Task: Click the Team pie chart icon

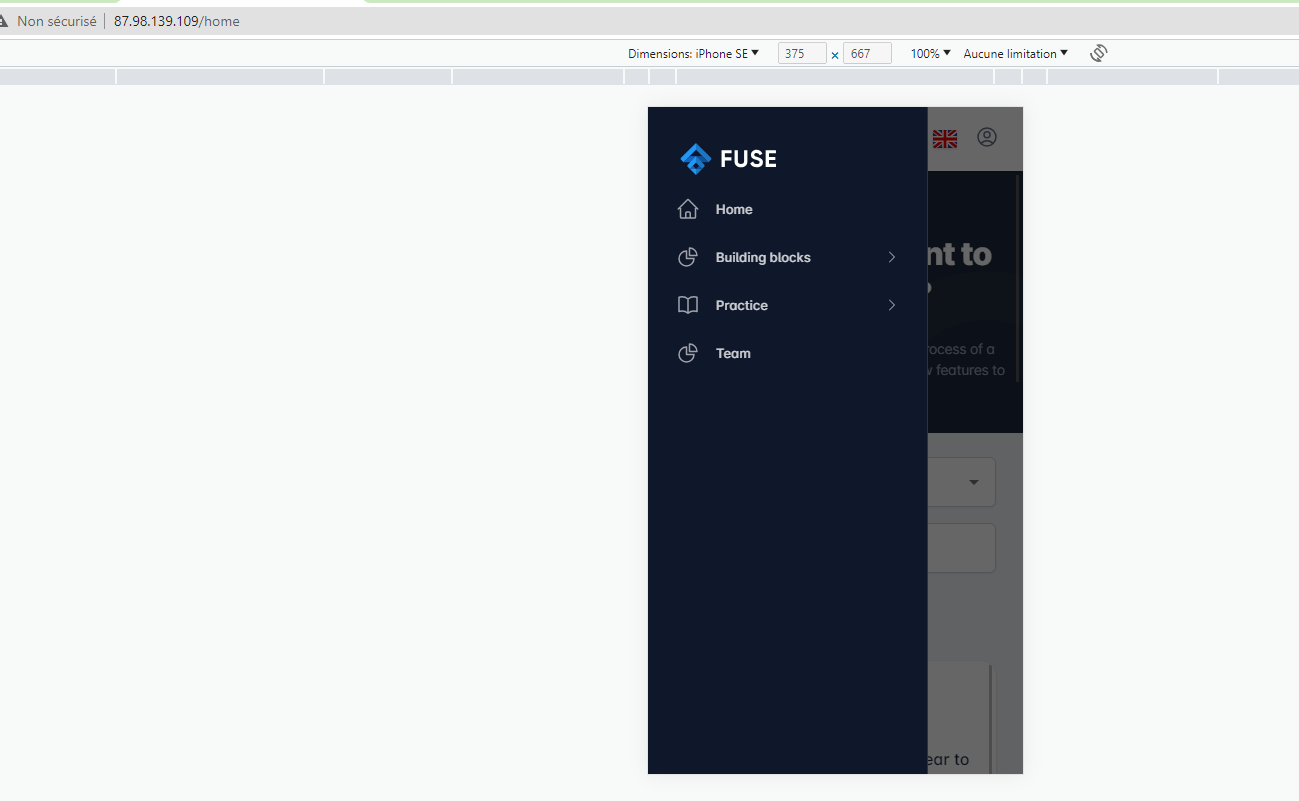Action: point(688,353)
